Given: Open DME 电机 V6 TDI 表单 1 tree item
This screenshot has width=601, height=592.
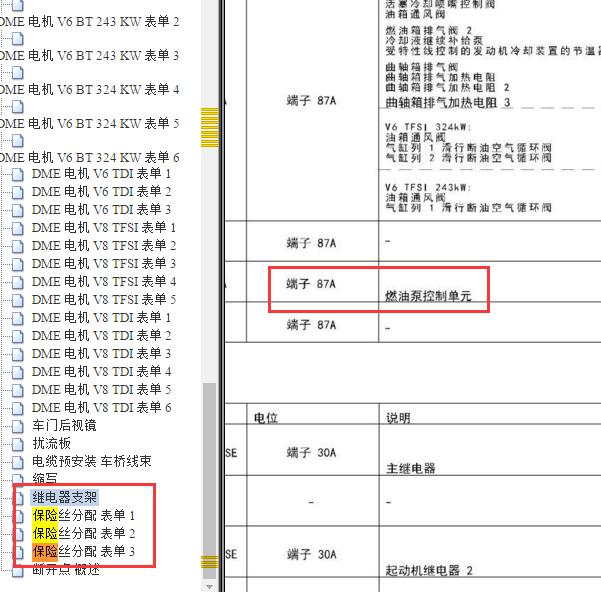Looking at the screenshot, I should click(101, 174).
